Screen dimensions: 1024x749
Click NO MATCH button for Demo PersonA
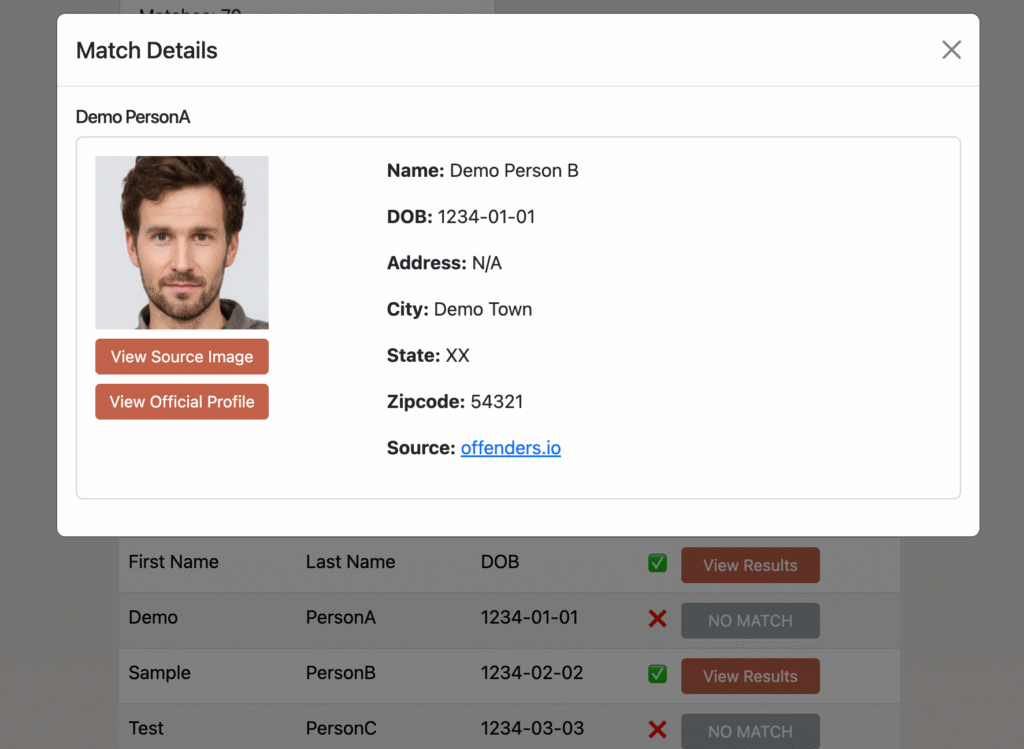[750, 621]
